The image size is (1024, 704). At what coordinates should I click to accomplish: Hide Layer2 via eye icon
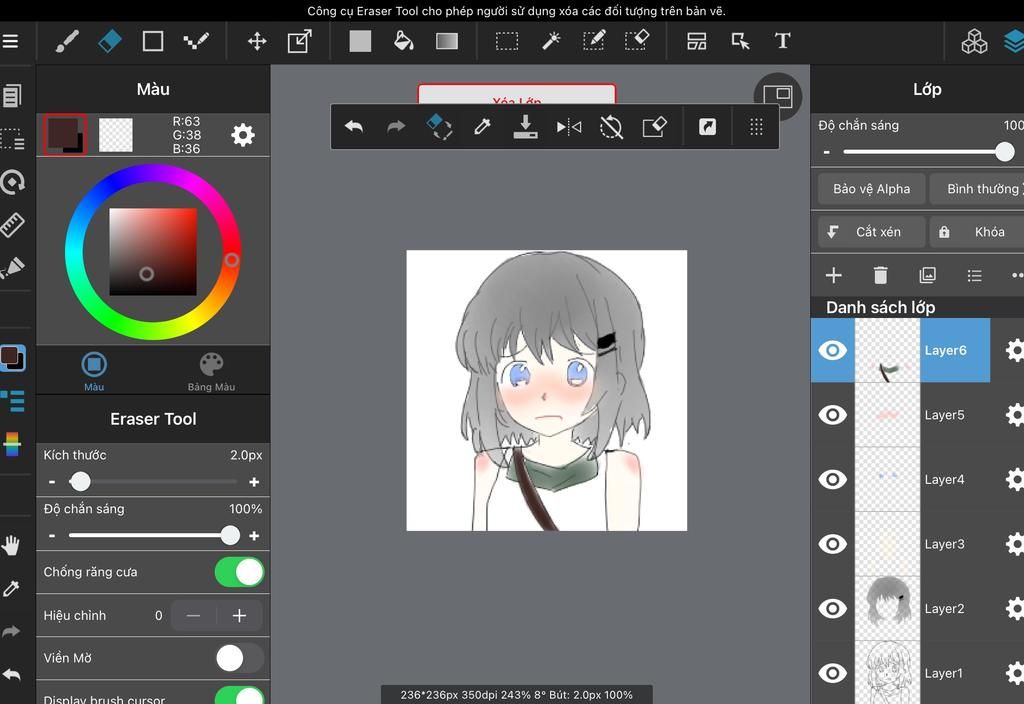click(833, 609)
